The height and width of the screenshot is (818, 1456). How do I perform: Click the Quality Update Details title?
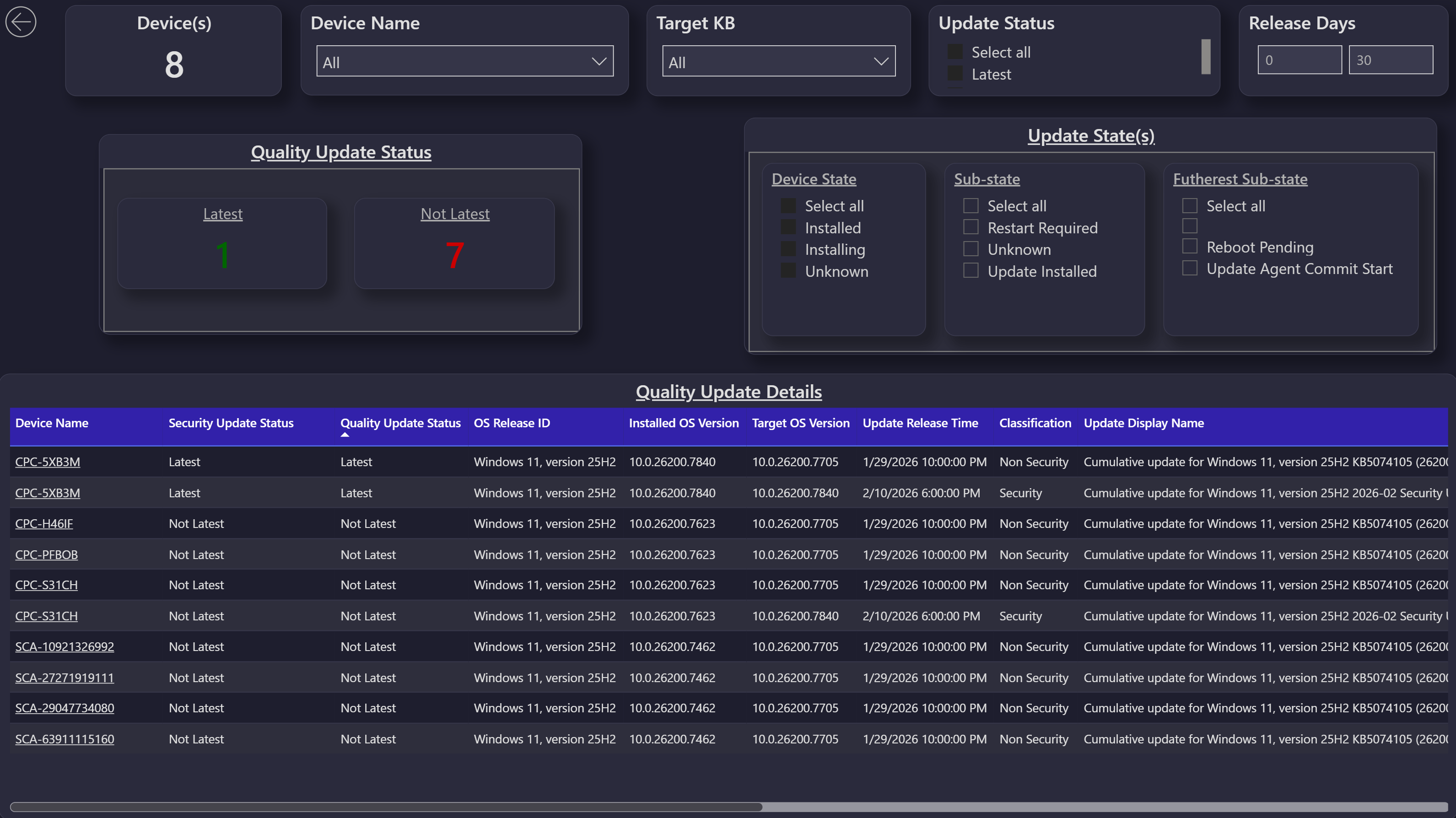(728, 392)
